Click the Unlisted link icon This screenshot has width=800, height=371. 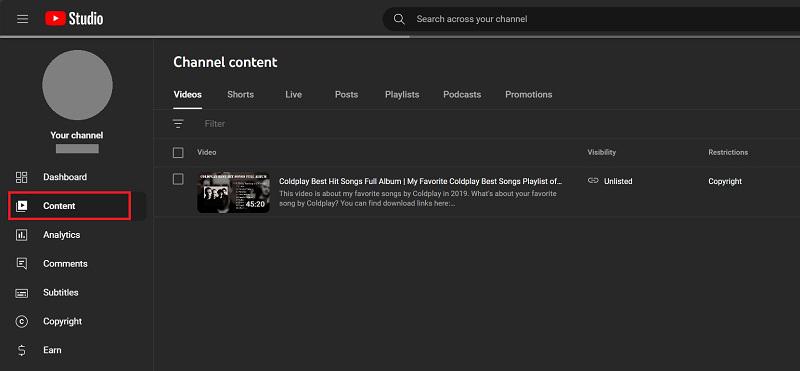tap(593, 181)
